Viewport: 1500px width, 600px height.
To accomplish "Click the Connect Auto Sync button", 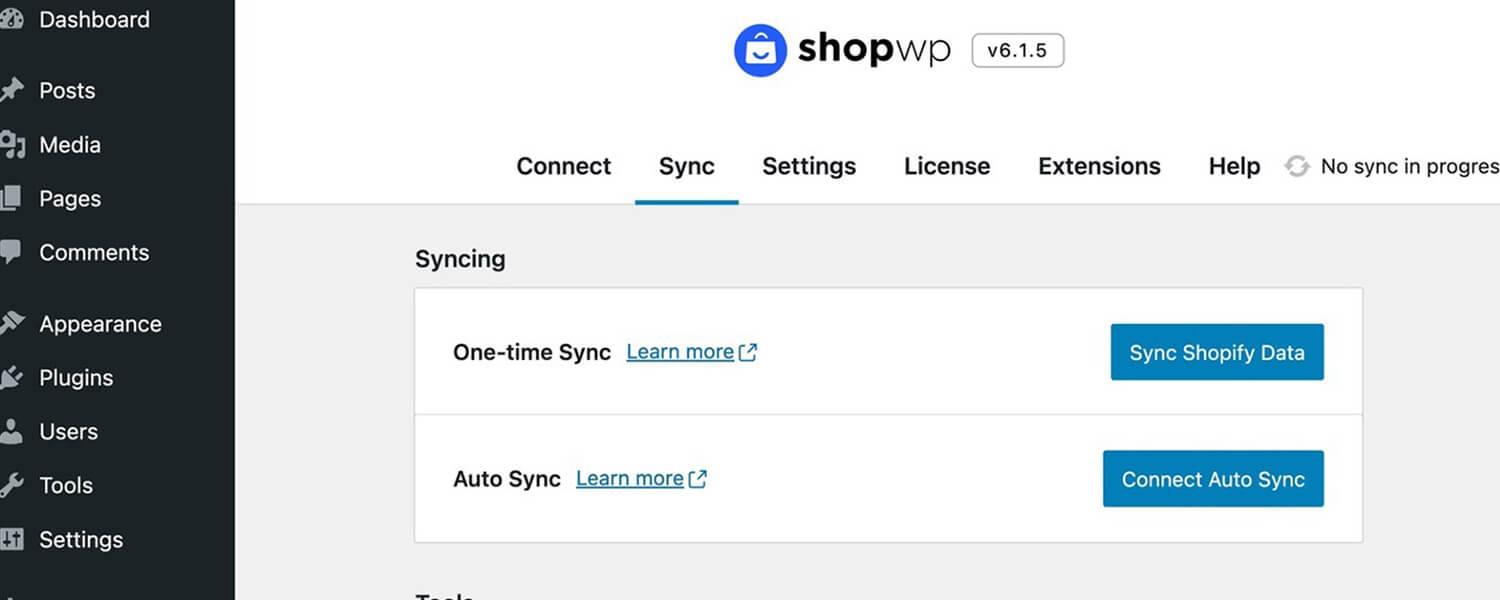I will coord(1213,479).
